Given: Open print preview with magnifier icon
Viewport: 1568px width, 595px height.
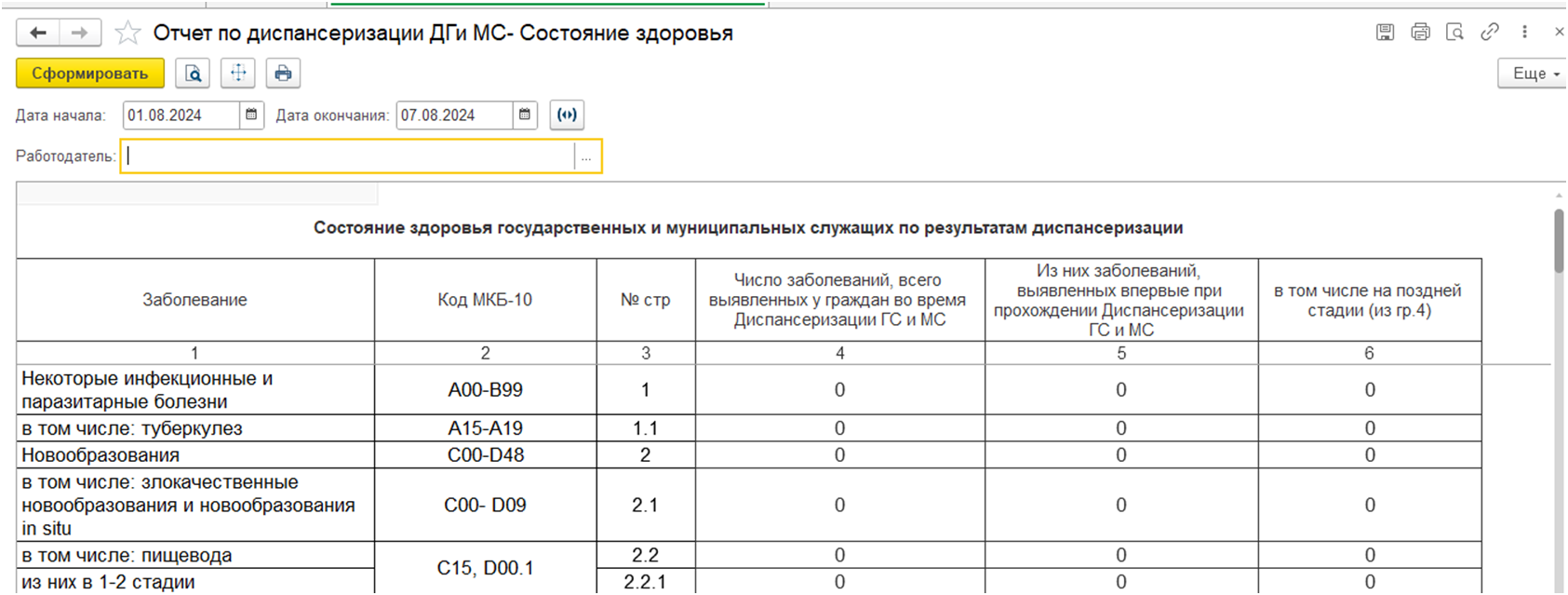Looking at the screenshot, I should tap(193, 74).
